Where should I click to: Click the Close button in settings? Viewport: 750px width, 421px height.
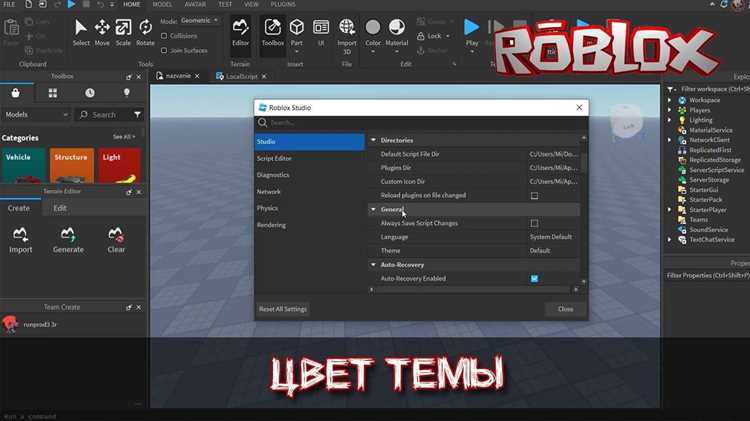coord(565,309)
